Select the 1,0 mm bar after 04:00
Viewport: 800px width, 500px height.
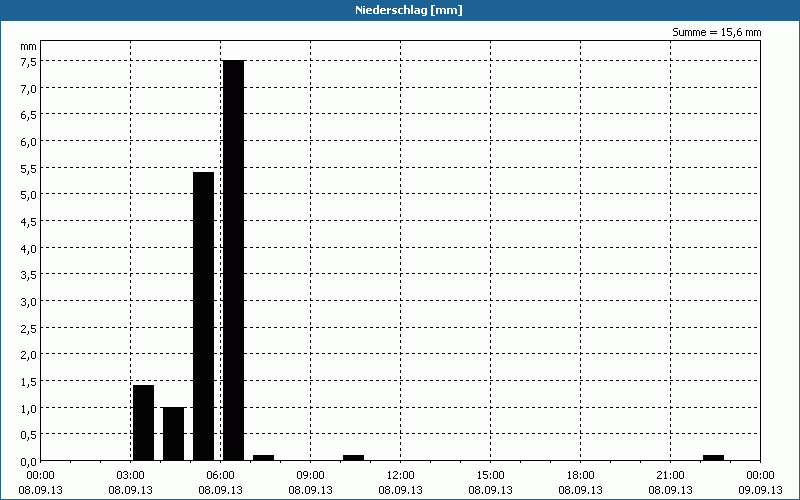pyautogui.click(x=173, y=434)
